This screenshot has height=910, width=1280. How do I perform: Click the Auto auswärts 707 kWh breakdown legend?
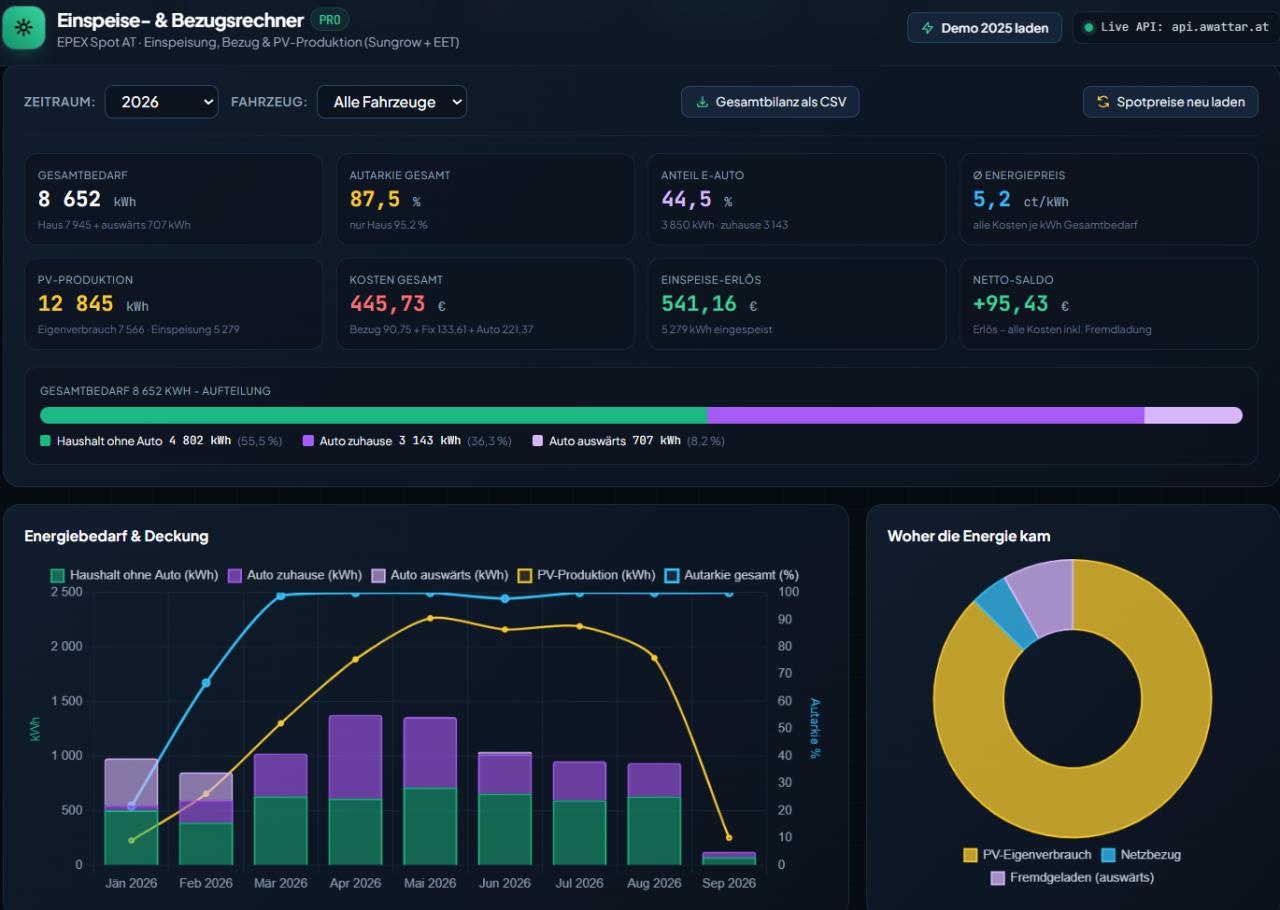628,440
